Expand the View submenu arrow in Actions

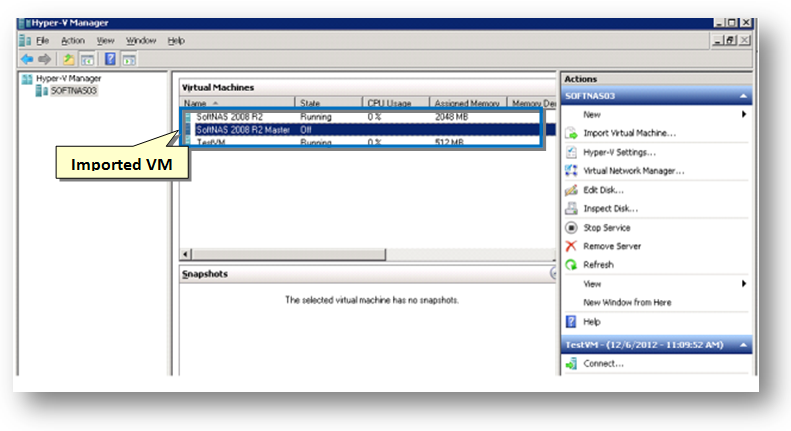click(744, 284)
